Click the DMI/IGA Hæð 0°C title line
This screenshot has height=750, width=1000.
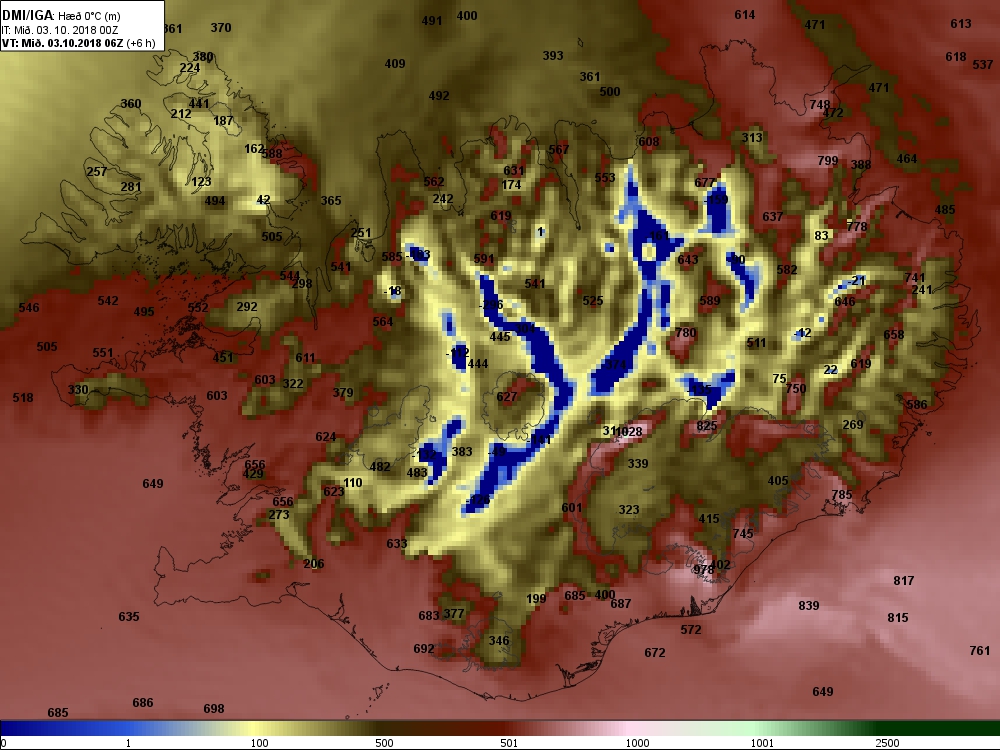(x=61, y=16)
